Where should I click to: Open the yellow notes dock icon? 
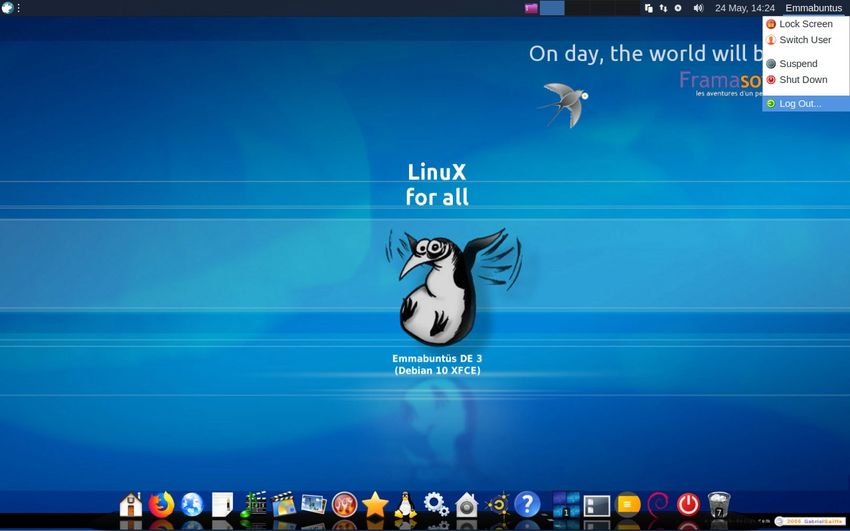click(627, 504)
